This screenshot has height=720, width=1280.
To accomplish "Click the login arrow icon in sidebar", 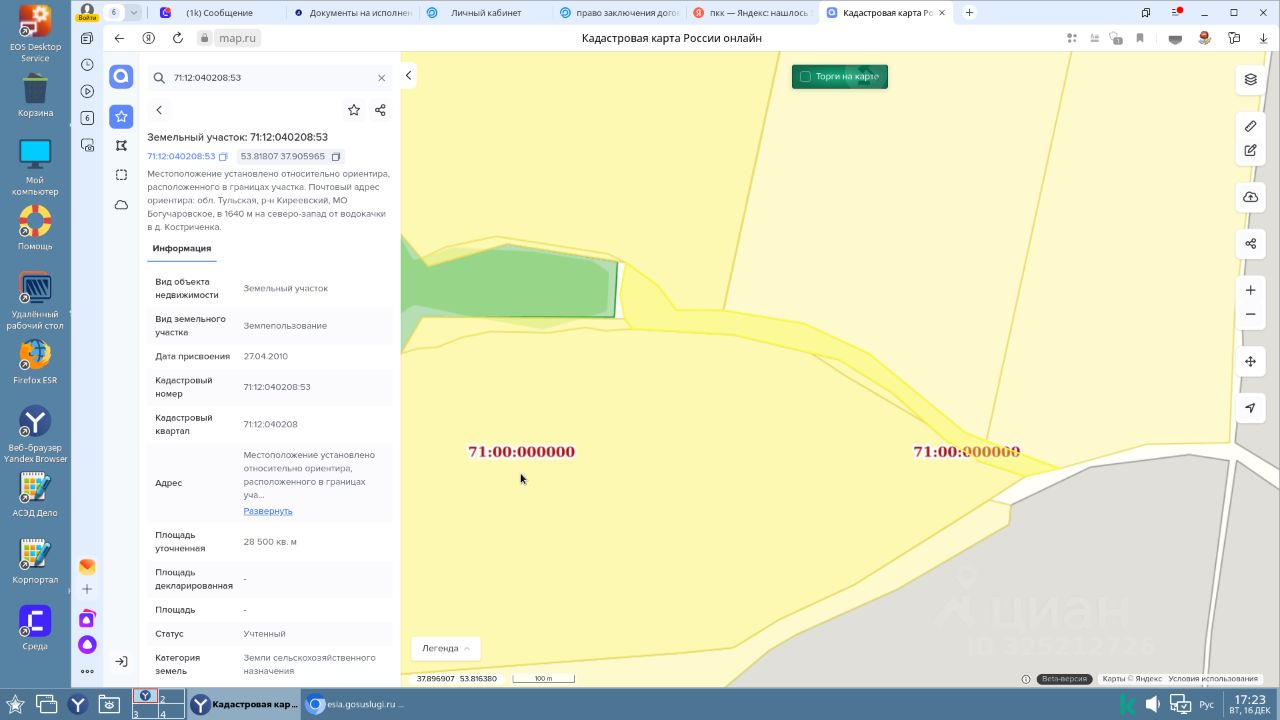I will tap(121, 661).
